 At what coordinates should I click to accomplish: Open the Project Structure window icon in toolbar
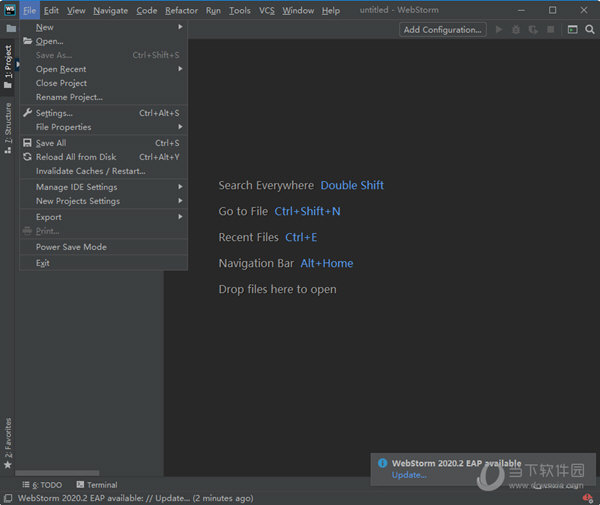(x=572, y=29)
